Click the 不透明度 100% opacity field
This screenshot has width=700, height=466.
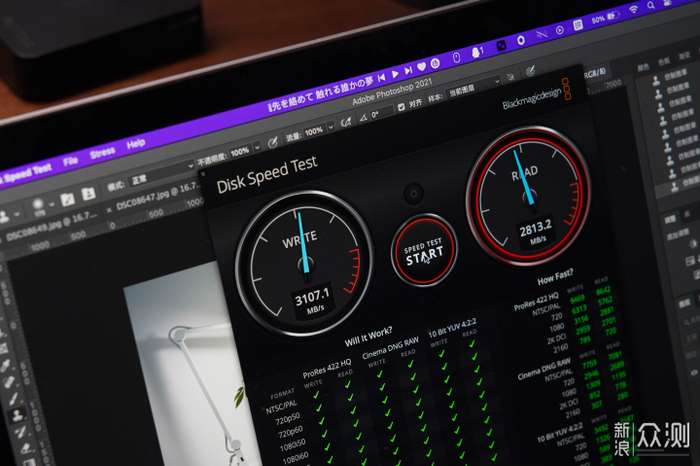point(240,152)
